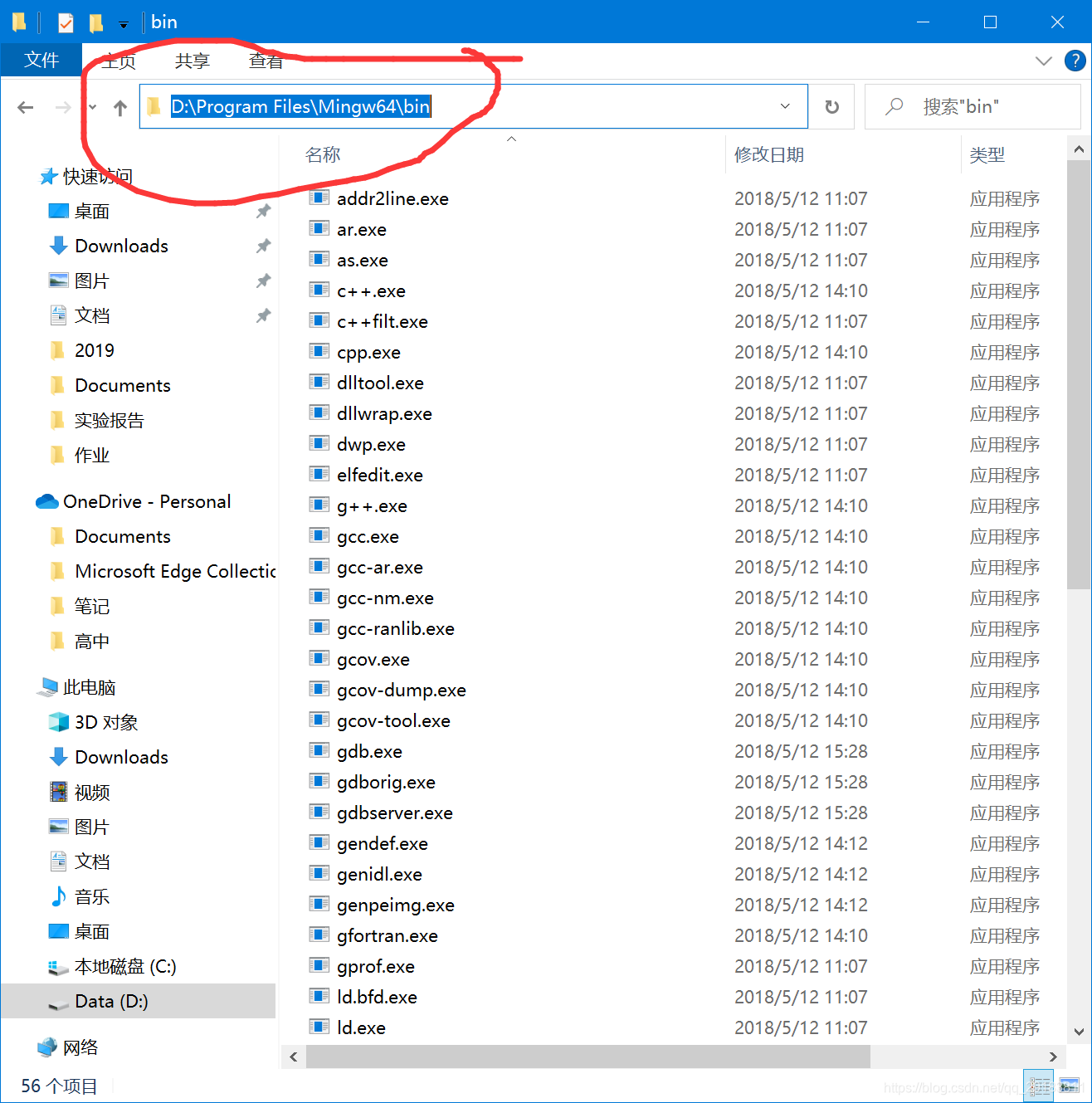Click quick access properties icon in title bar
The width and height of the screenshot is (1092, 1103).
point(66,22)
